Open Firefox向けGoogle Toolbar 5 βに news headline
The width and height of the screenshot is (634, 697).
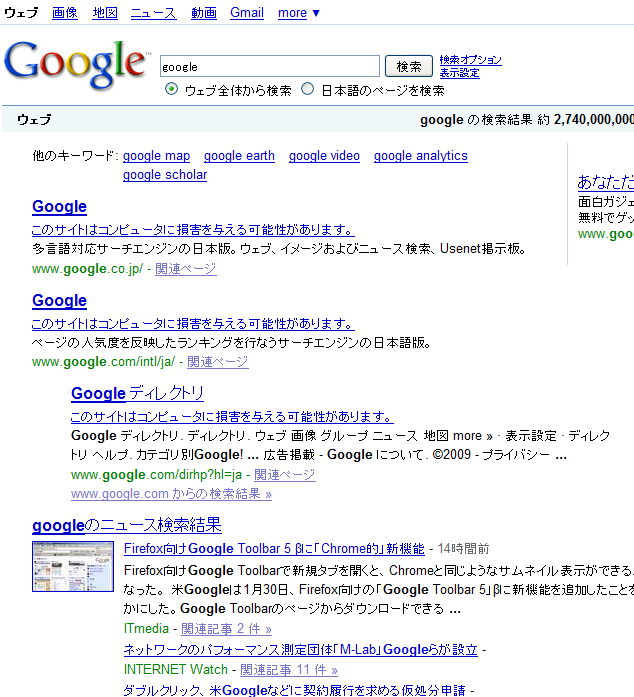click(274, 549)
